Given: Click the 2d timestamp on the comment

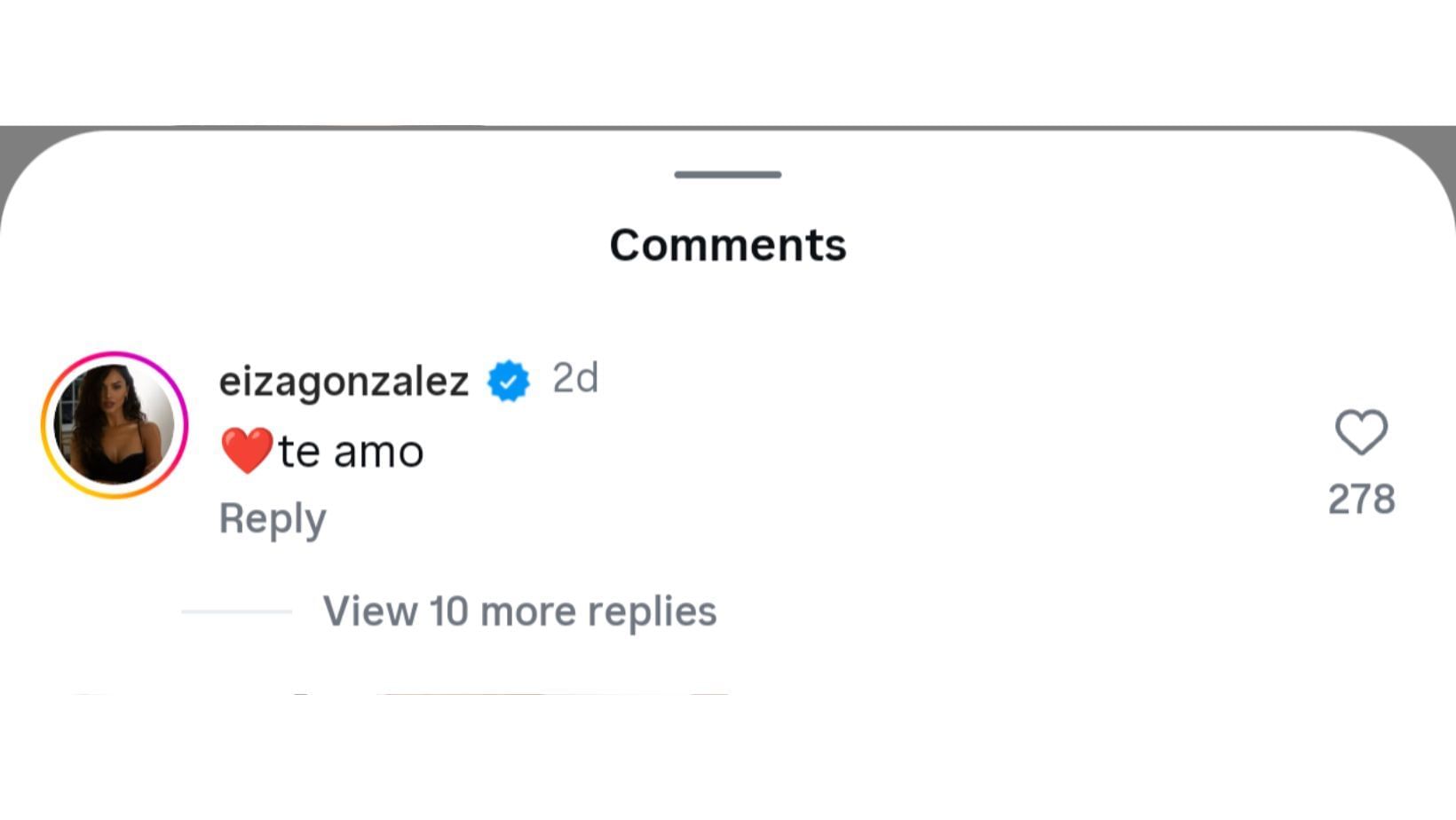Looking at the screenshot, I should 575,379.
